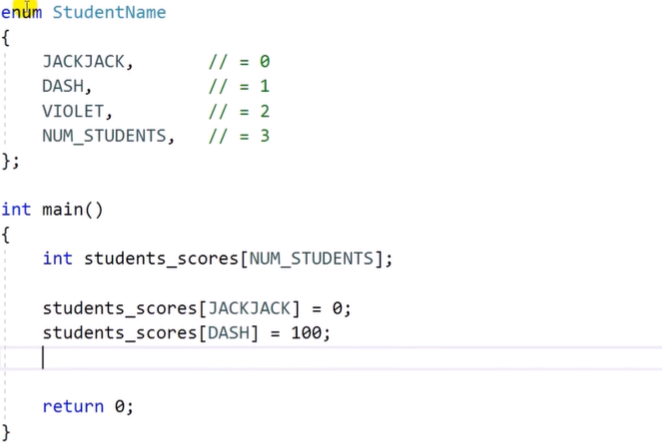
Task: Click the comment '// = 2'
Action: coord(239,111)
